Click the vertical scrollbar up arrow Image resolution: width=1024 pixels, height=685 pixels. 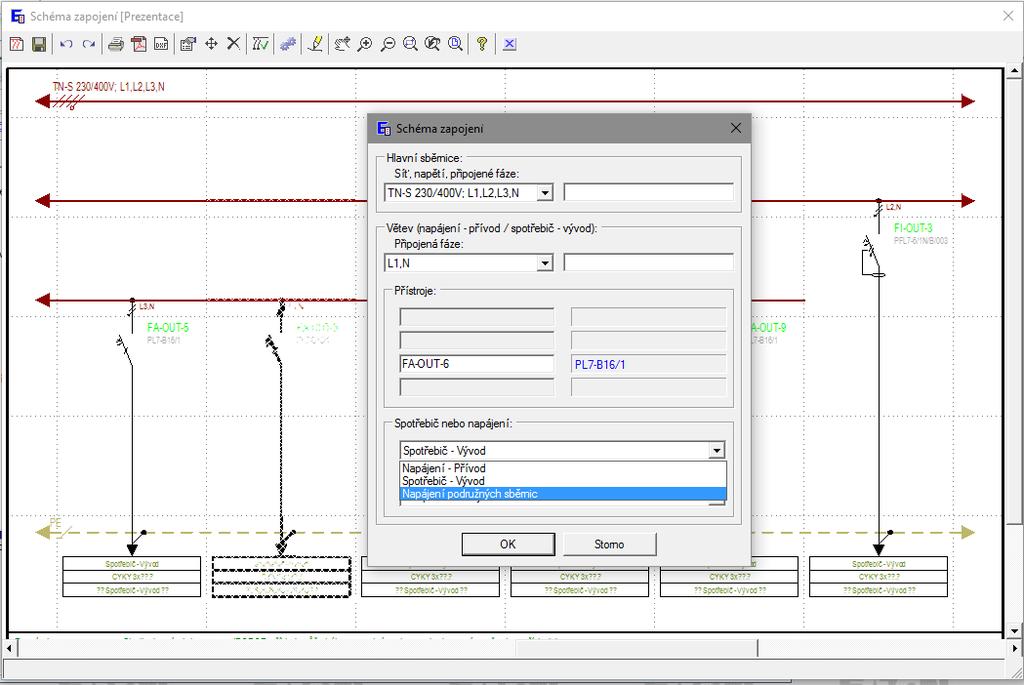[x=1014, y=69]
